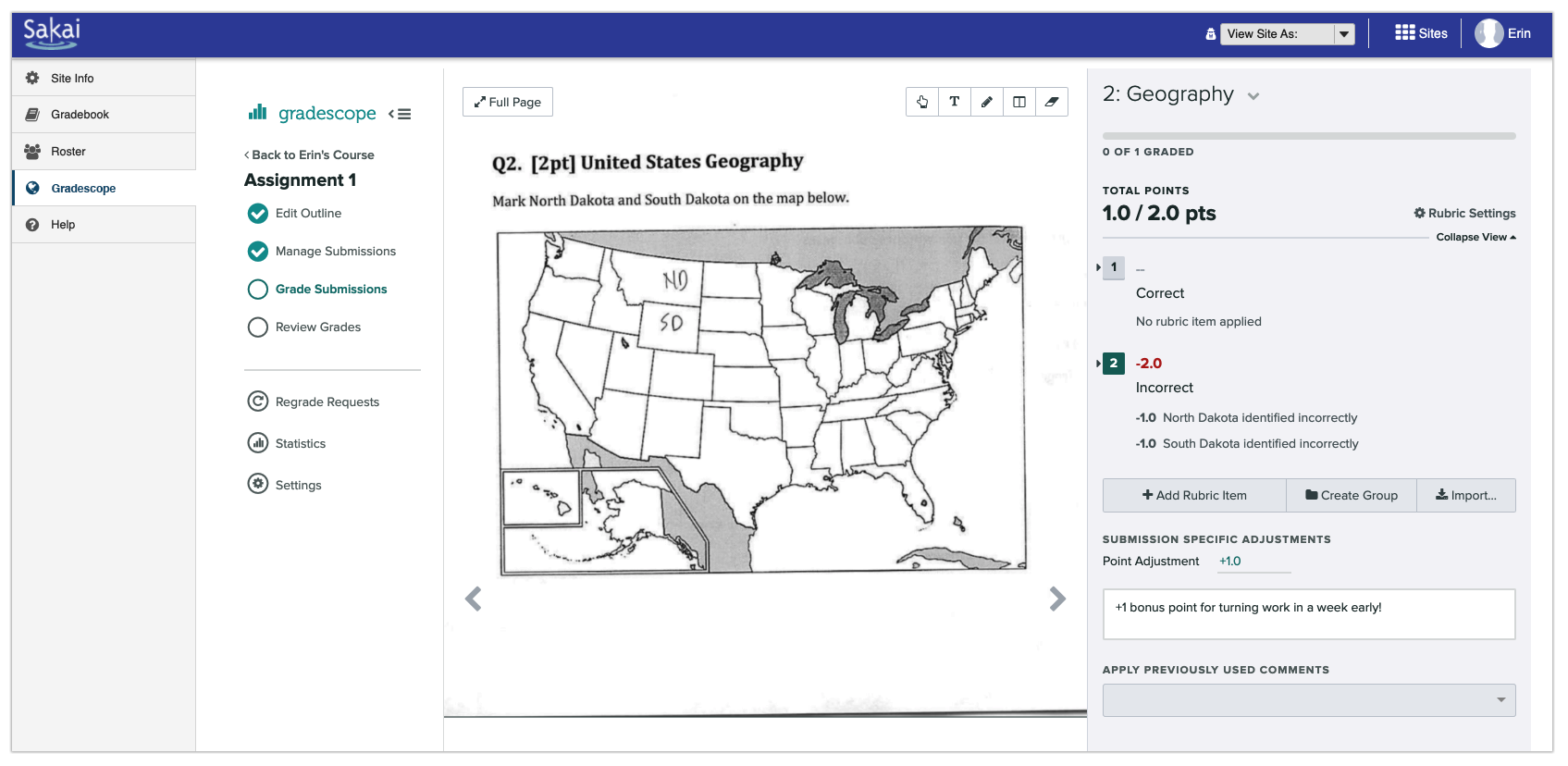This screenshot has height=766, width=1568.
Task: Click the Point Adjustment input field
Action: pos(1253,562)
